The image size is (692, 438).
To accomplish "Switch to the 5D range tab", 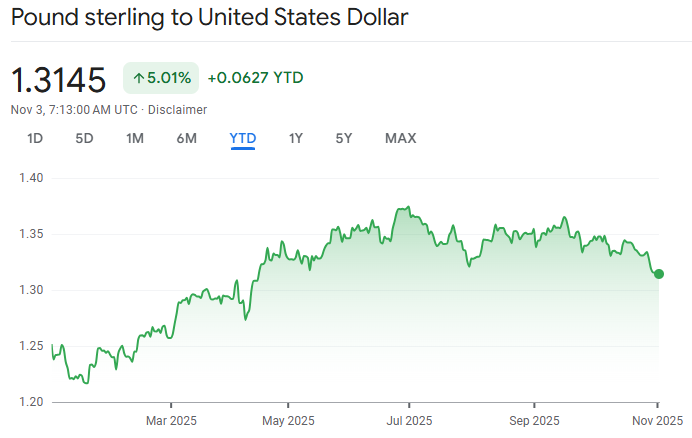I will [84, 138].
